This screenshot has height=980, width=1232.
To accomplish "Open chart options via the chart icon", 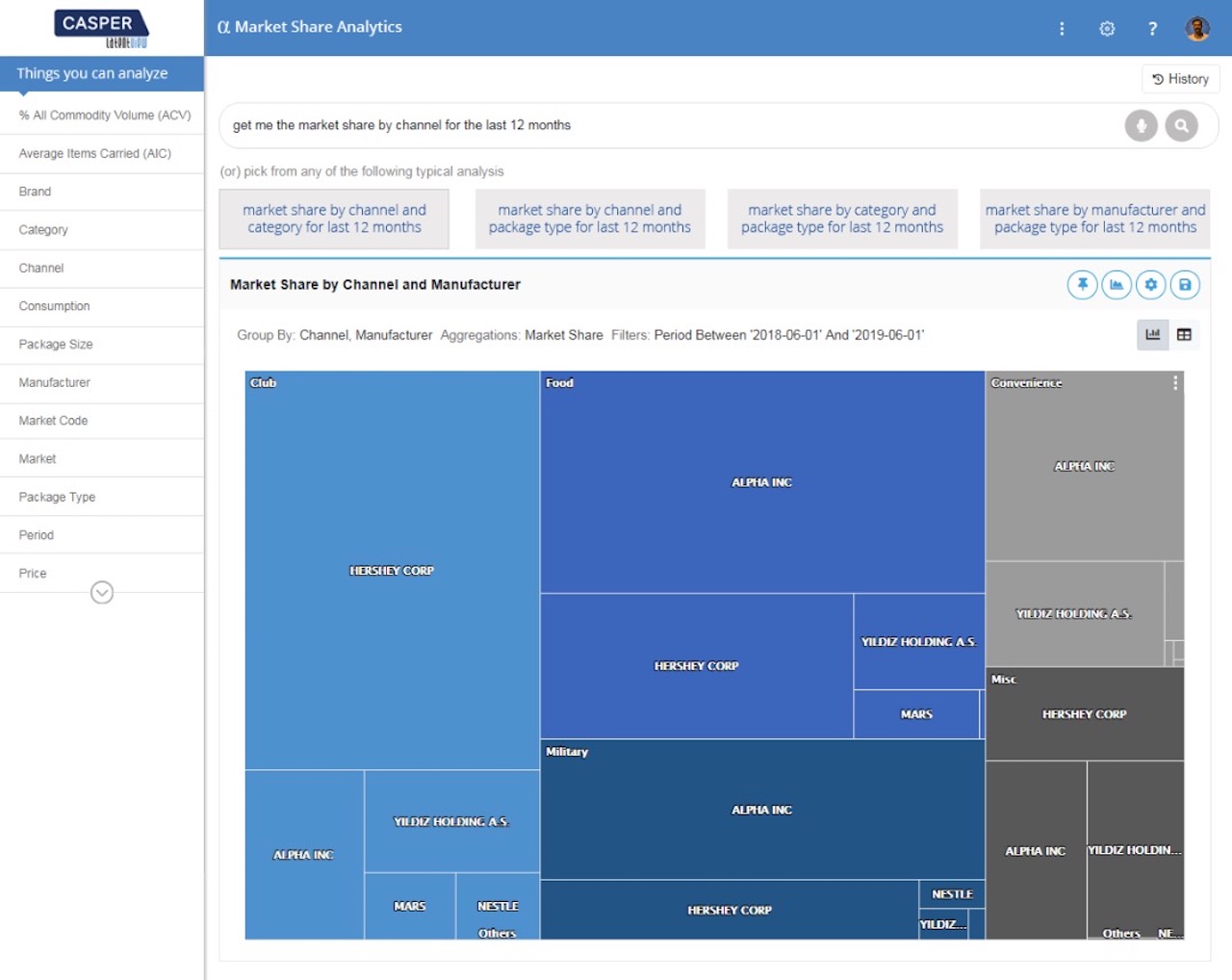I will click(x=1116, y=285).
